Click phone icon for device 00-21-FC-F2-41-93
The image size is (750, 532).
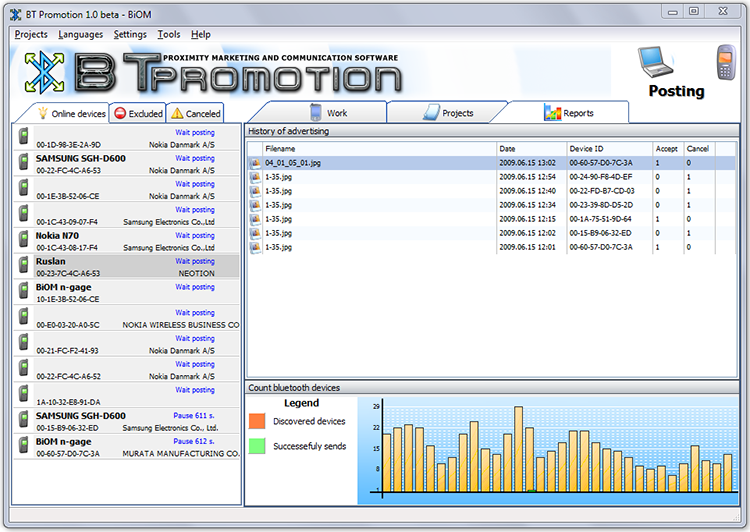click(23, 342)
